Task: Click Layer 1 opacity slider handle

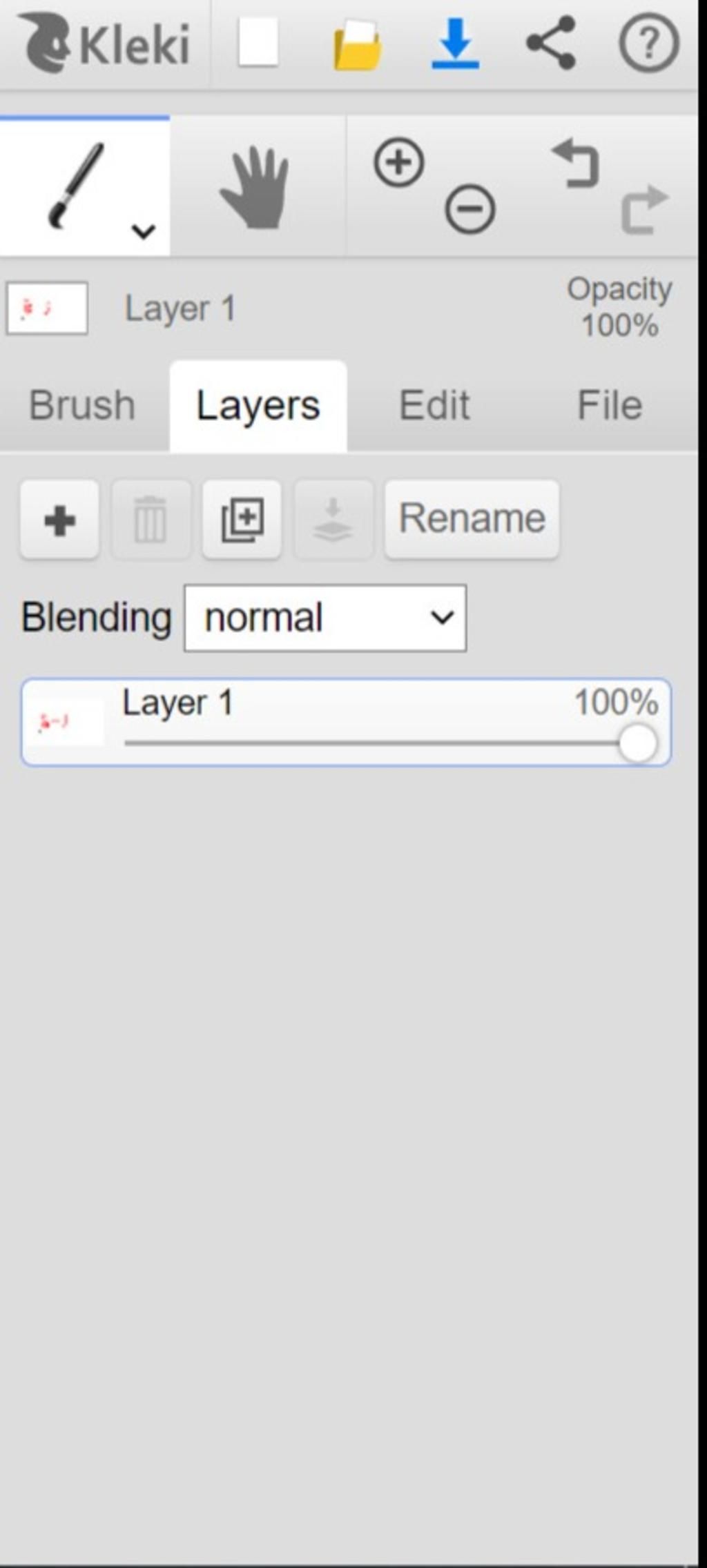Action: click(637, 743)
